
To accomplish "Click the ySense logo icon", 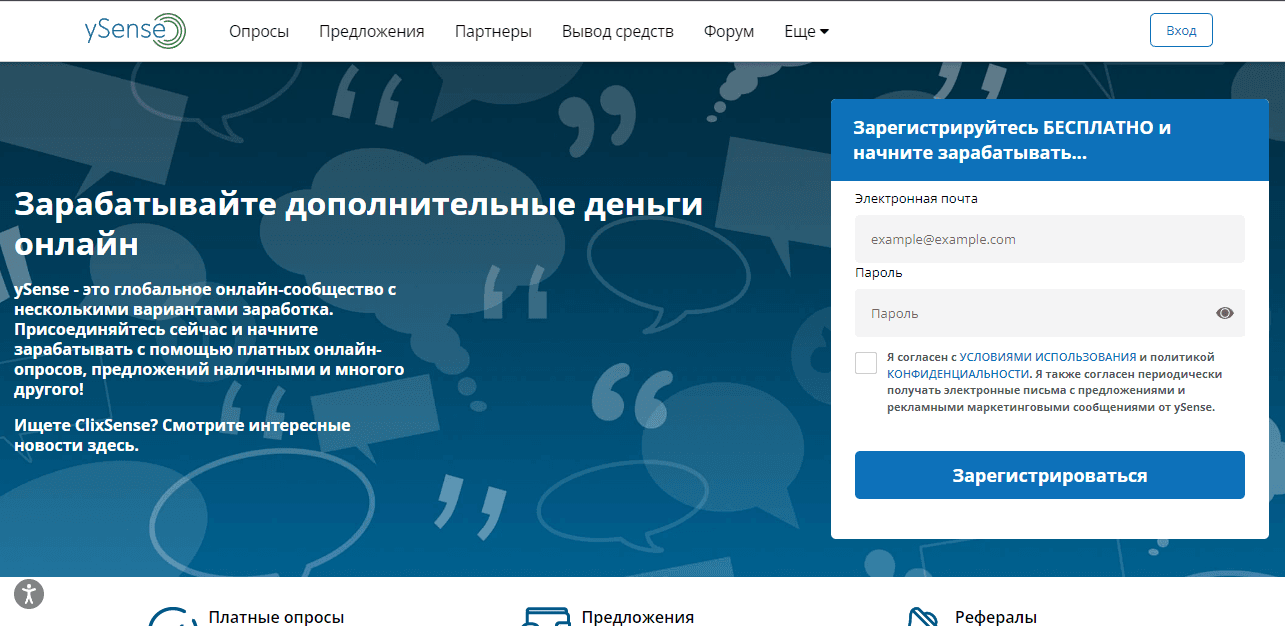I will pos(169,30).
